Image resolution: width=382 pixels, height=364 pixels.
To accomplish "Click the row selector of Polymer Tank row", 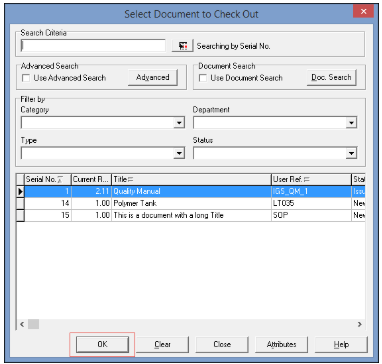I will pos(21,203).
